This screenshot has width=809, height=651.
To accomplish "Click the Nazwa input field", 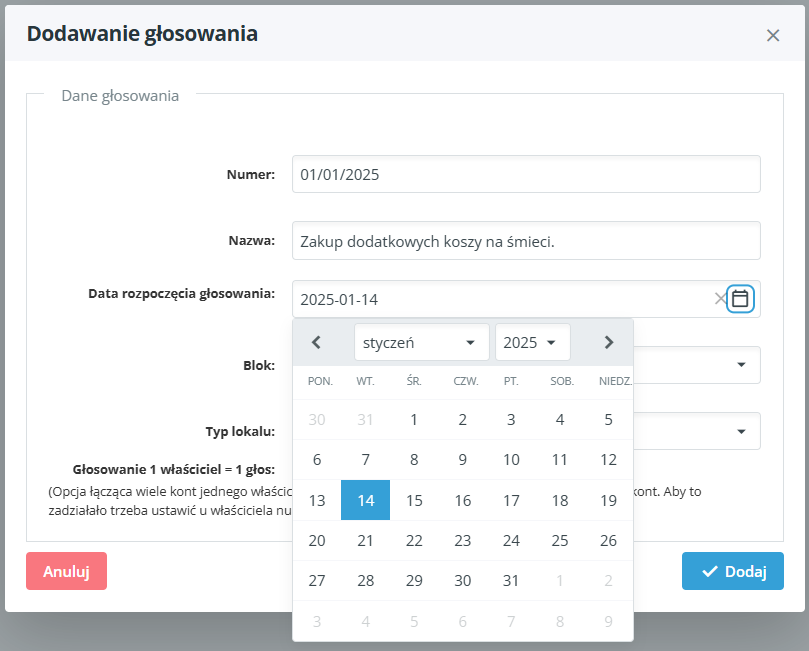I will tap(526, 240).
